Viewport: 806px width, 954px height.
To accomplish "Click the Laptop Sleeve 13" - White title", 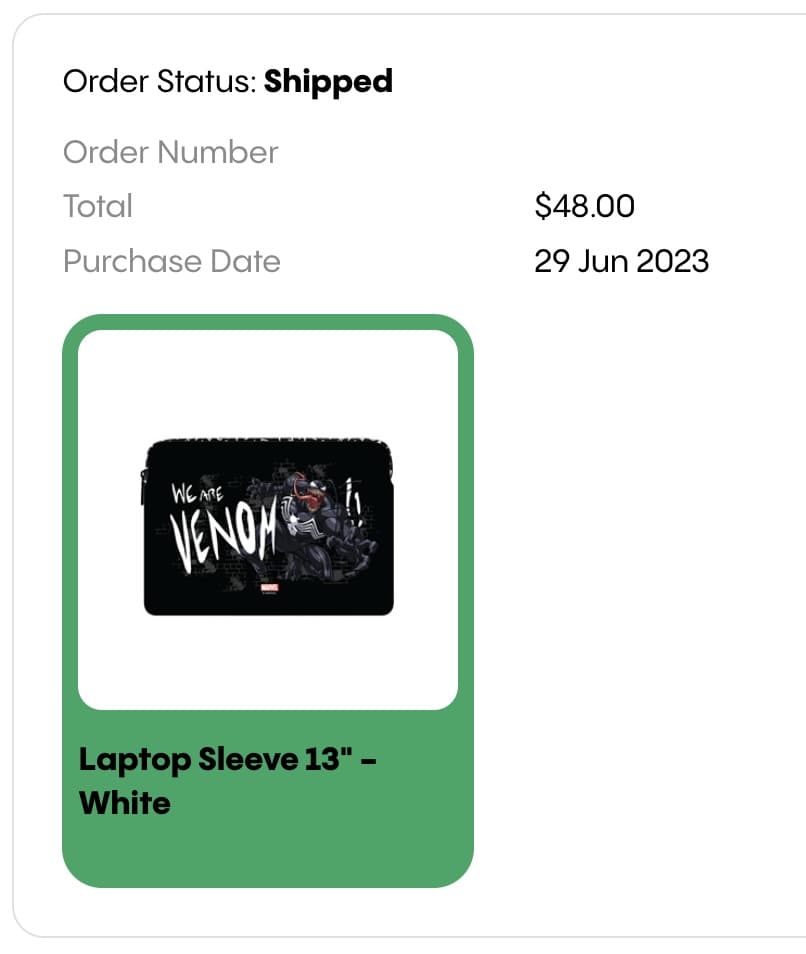I will click(228, 781).
